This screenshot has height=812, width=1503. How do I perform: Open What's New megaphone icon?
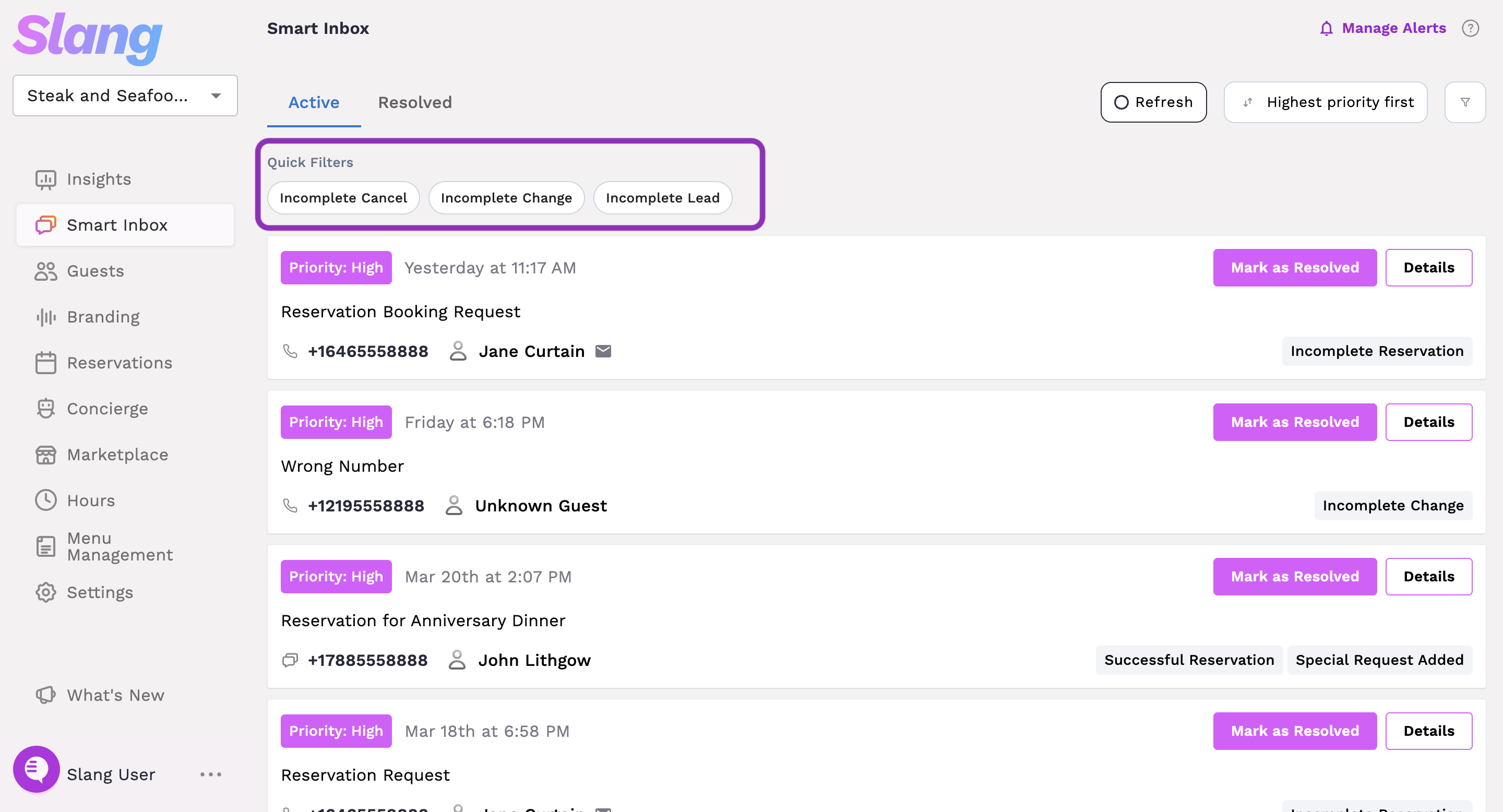pos(45,695)
